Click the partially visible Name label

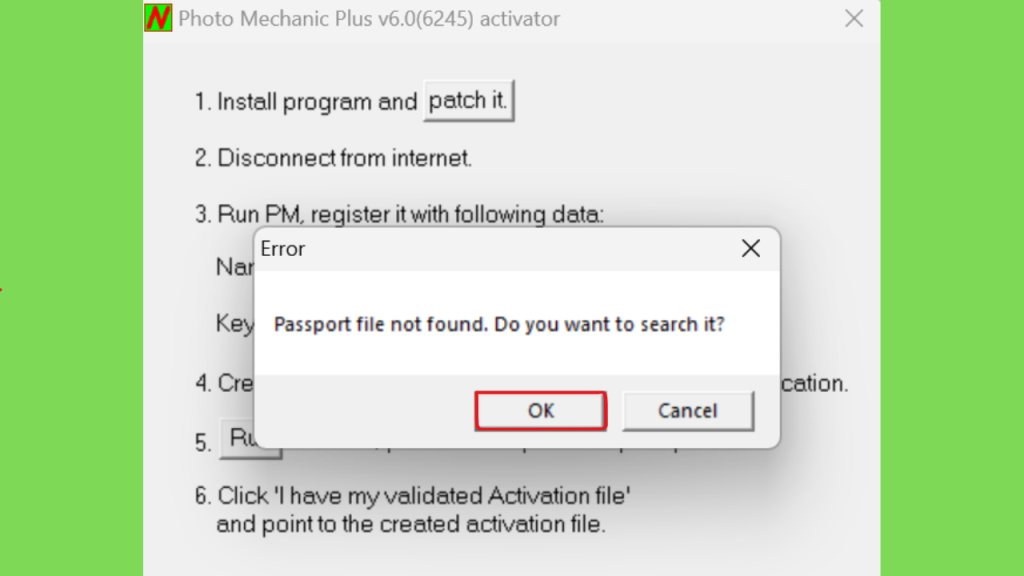click(x=234, y=266)
